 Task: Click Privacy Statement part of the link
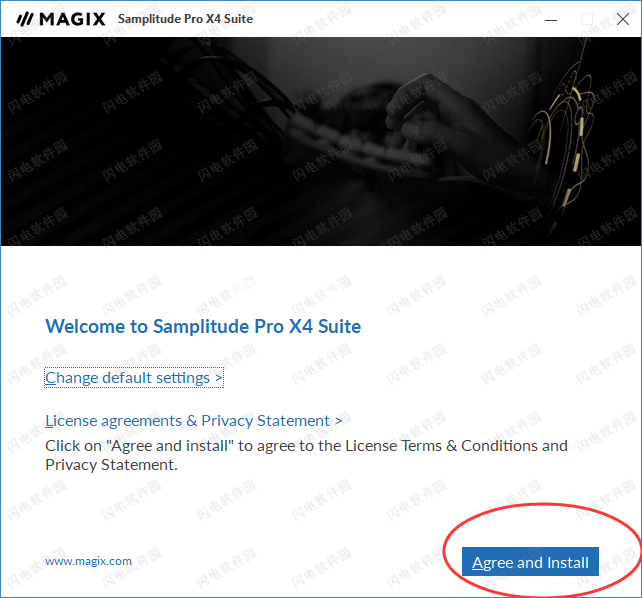[x=265, y=421]
